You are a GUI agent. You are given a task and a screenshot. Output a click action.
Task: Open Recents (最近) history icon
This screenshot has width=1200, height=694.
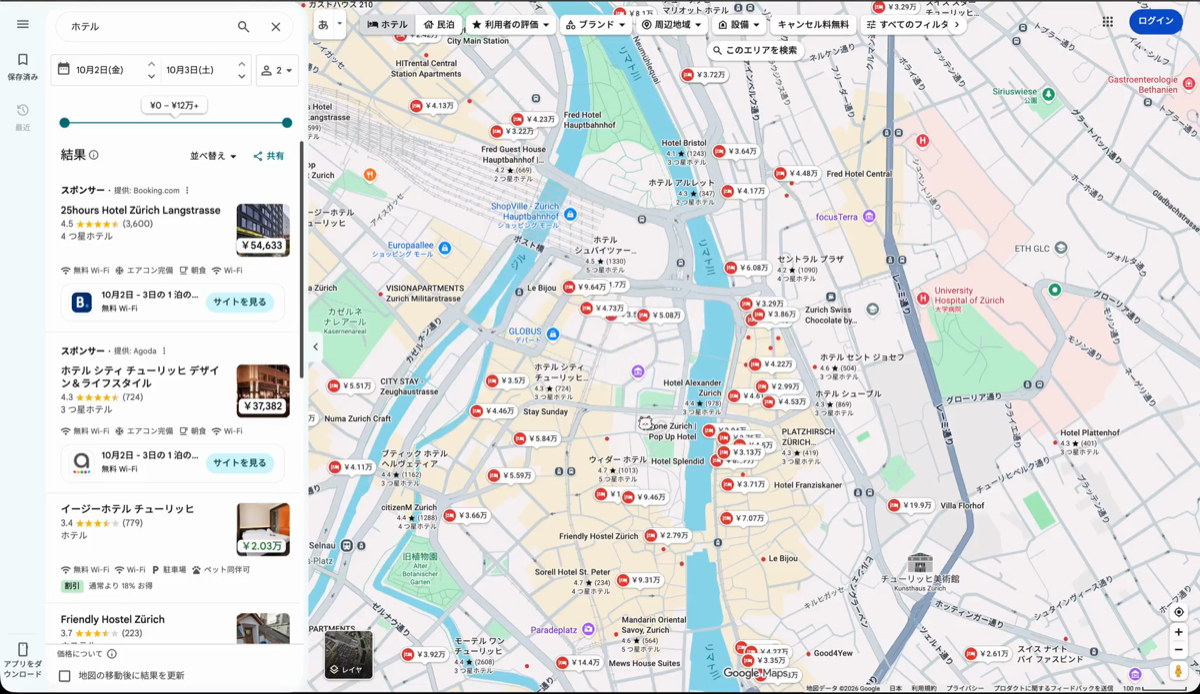coord(22,116)
